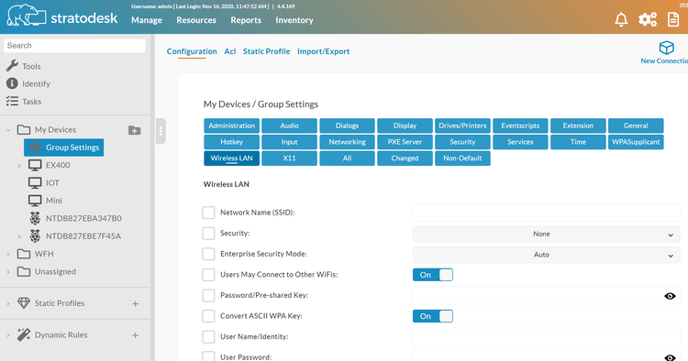Click the add folder icon beside My Devices

tap(134, 130)
